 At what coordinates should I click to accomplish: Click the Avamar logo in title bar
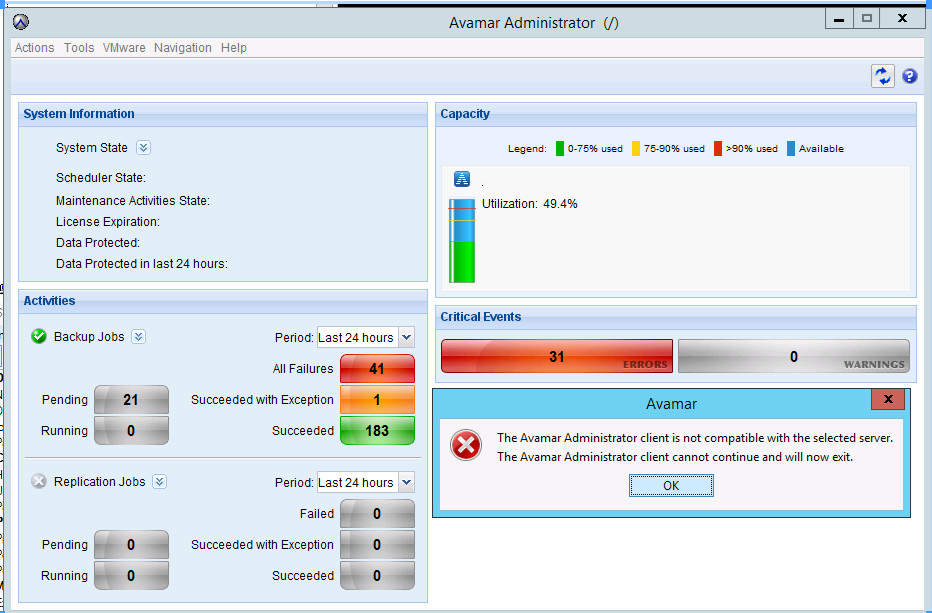pos(21,23)
